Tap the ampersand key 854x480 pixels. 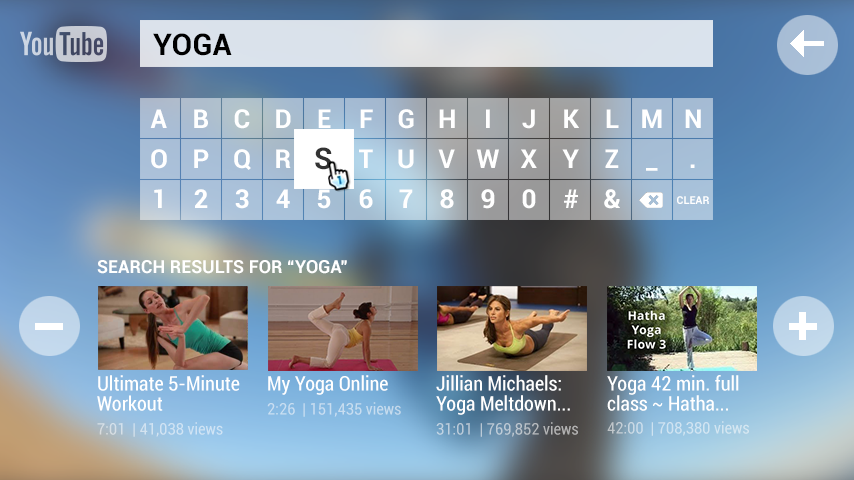tap(611, 200)
